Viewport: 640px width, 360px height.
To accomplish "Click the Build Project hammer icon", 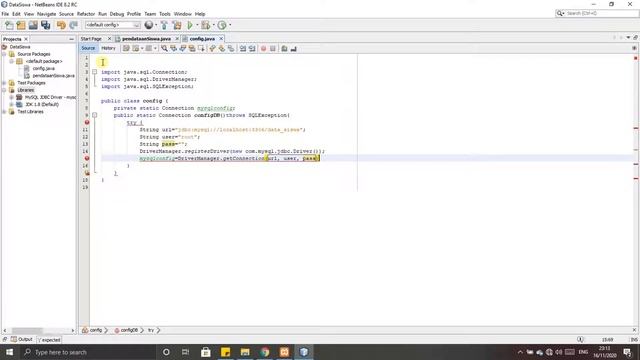I will pos(164,25).
